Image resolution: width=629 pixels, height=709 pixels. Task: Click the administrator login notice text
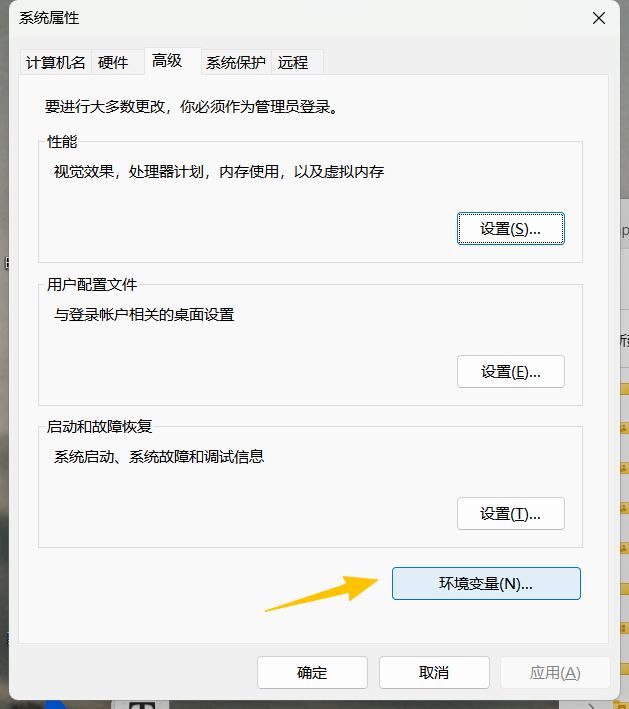pyautogui.click(x=191, y=107)
